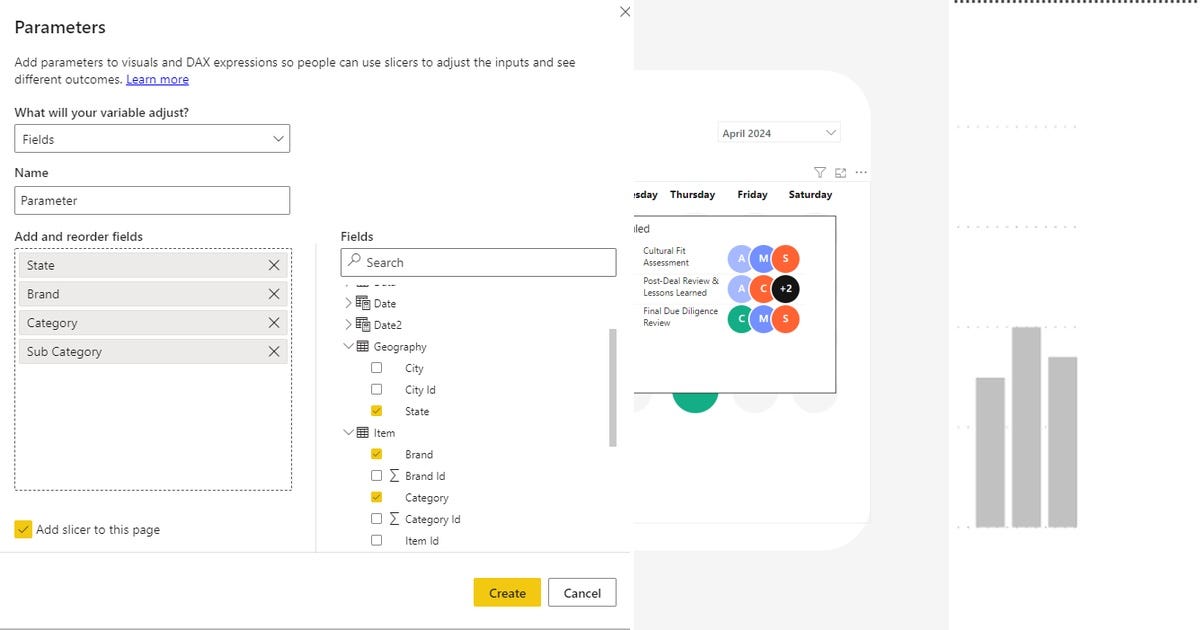
Task: Expand the Date2 table in the Fields list
Action: click(348, 324)
